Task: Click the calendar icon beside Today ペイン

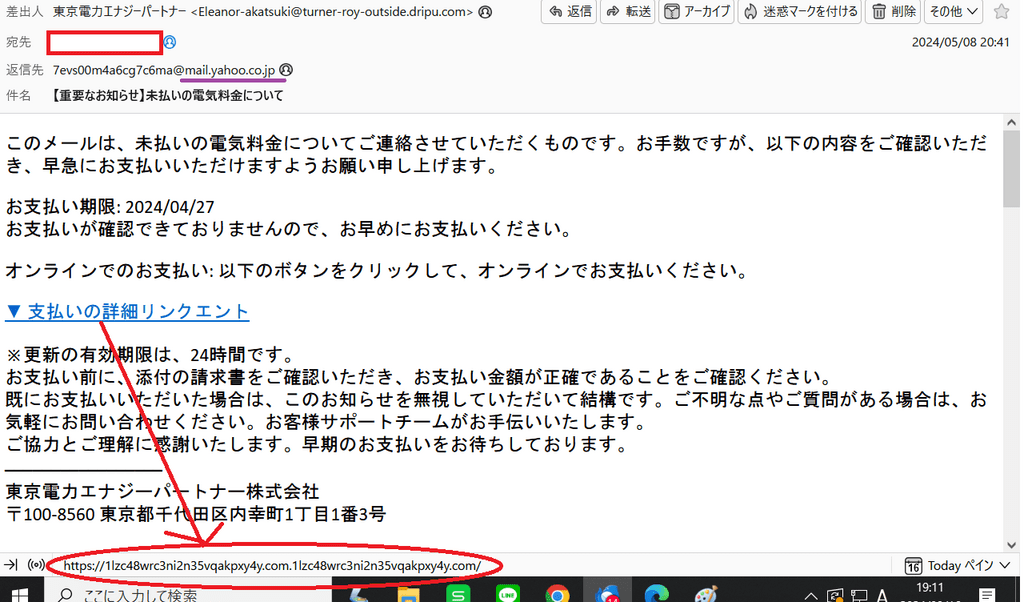Action: 914,565
